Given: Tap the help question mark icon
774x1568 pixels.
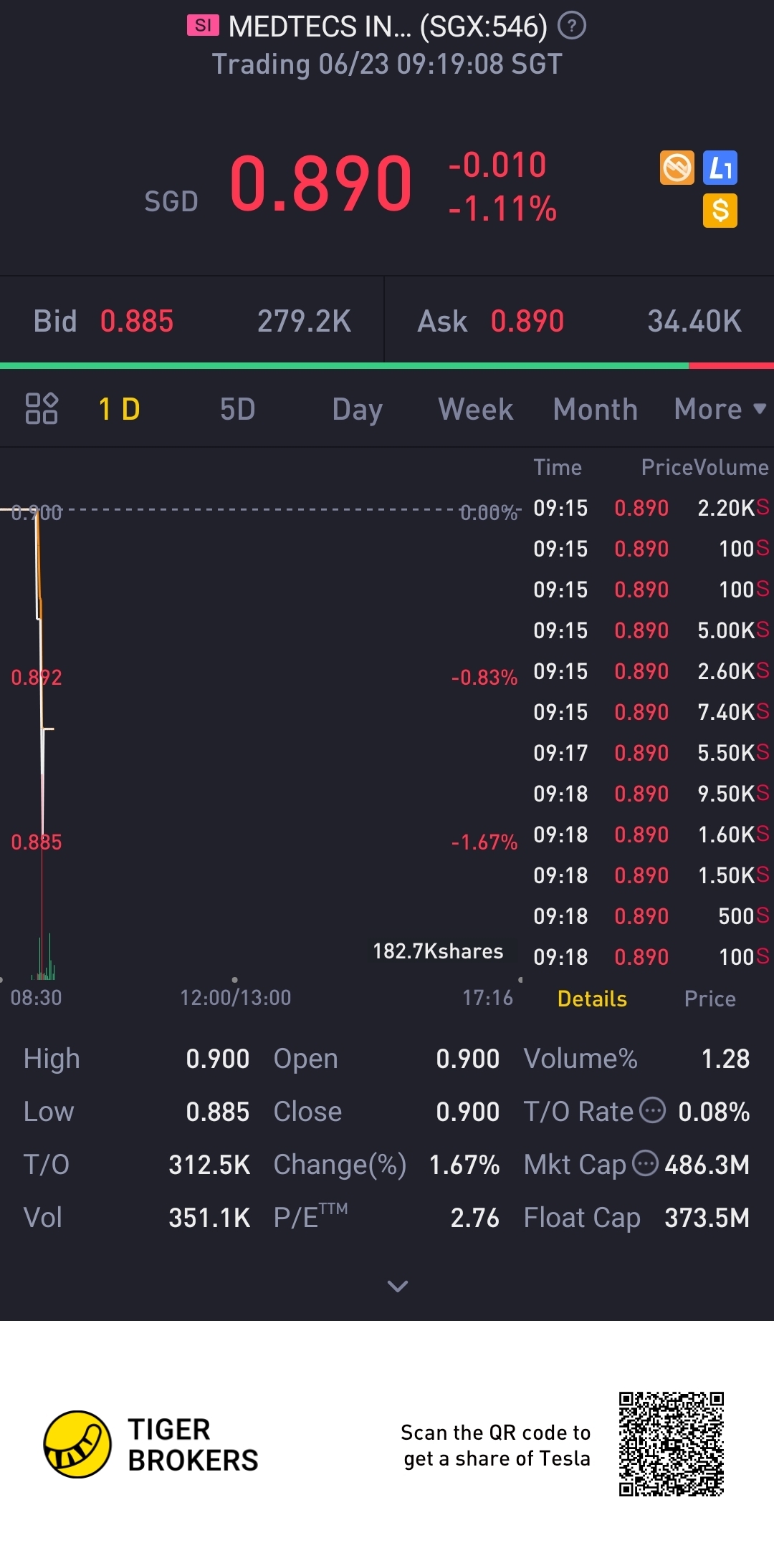Looking at the screenshot, I should [x=572, y=27].
